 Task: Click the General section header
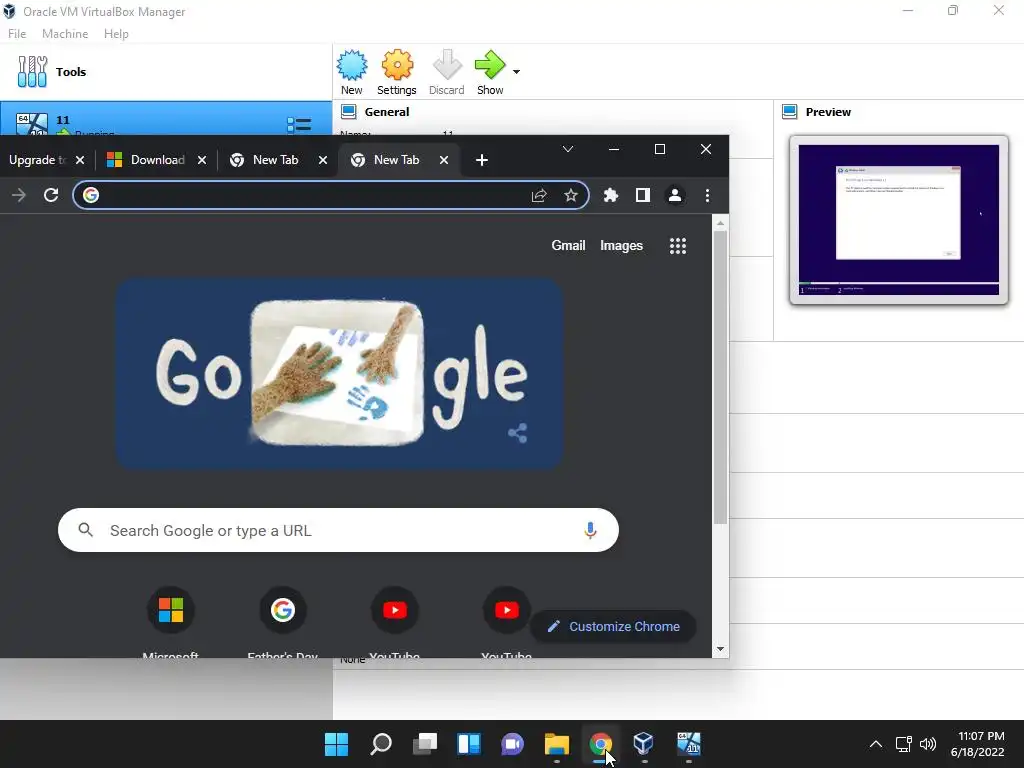(x=387, y=112)
